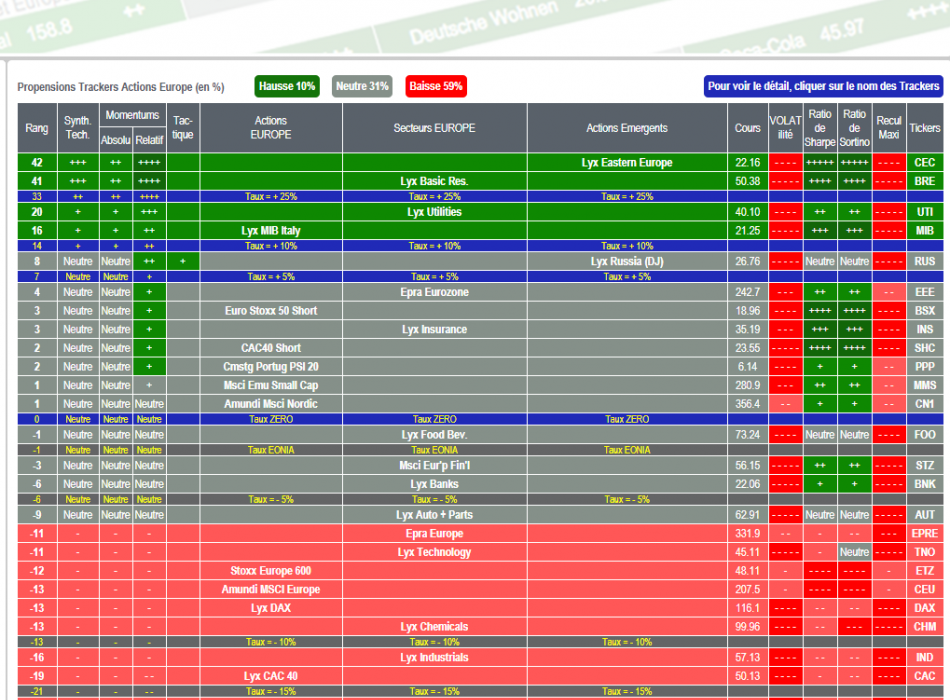Open the Cmstg Portug PSI 20 tracker
The image size is (950, 700).
click(270, 367)
